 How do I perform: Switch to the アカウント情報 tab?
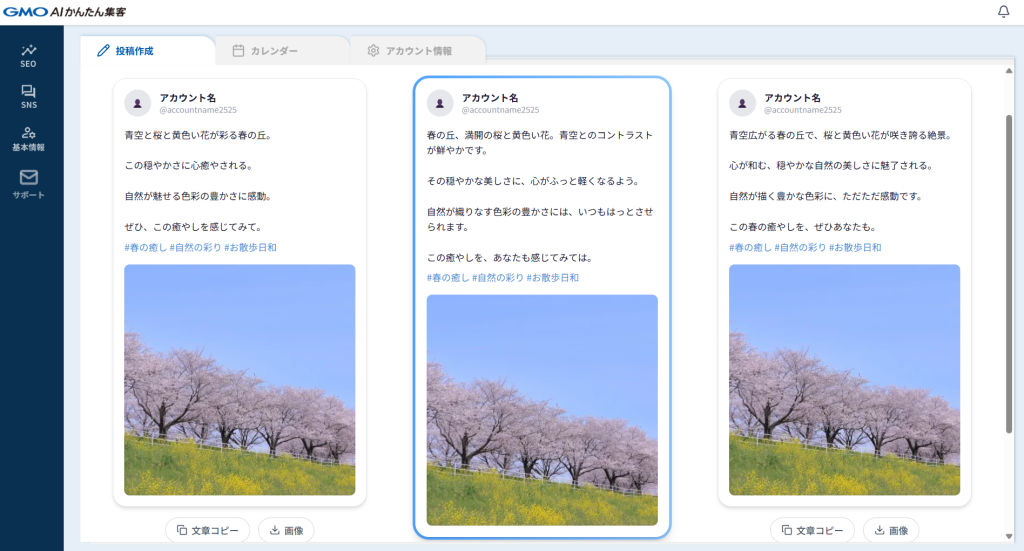coord(409,51)
